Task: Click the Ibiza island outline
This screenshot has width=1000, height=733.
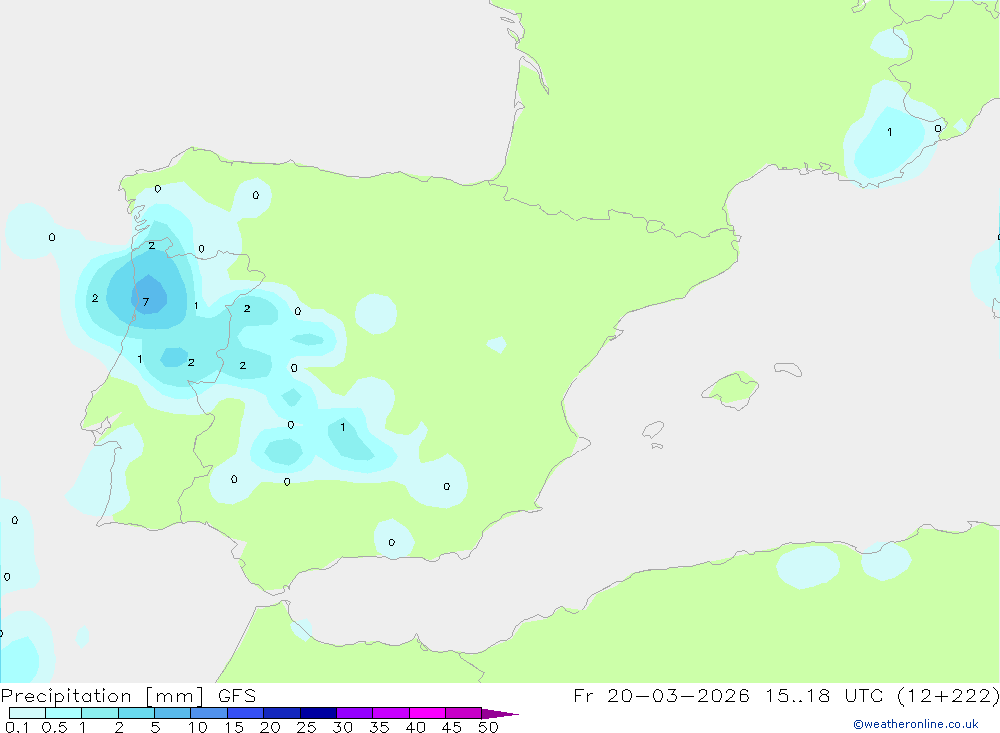Action: pos(653,430)
